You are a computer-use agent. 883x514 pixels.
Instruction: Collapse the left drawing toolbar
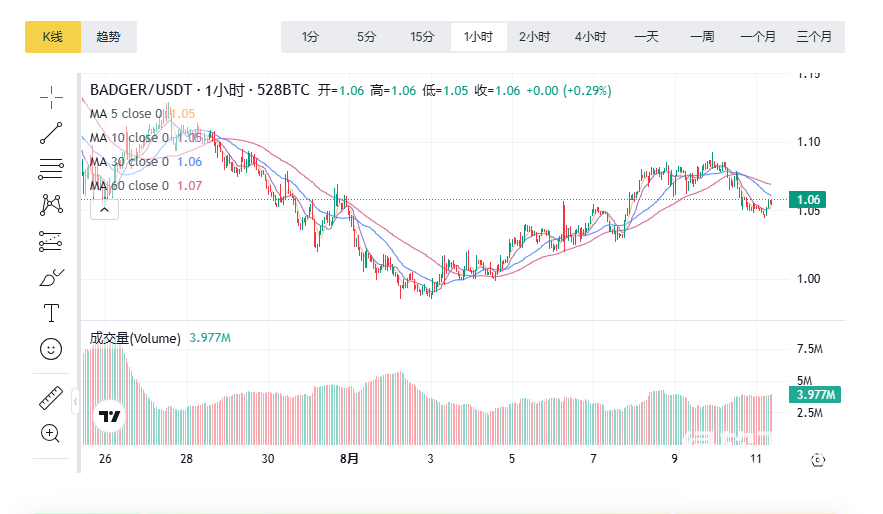(76, 402)
